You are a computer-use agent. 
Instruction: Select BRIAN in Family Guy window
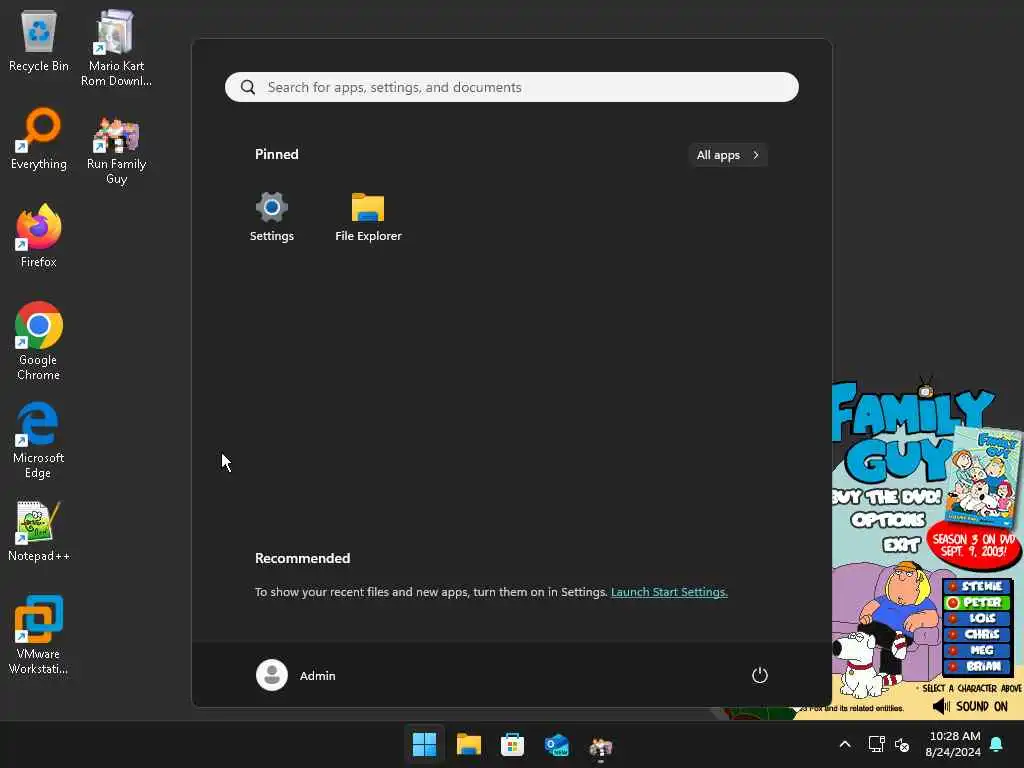pyautogui.click(x=976, y=666)
